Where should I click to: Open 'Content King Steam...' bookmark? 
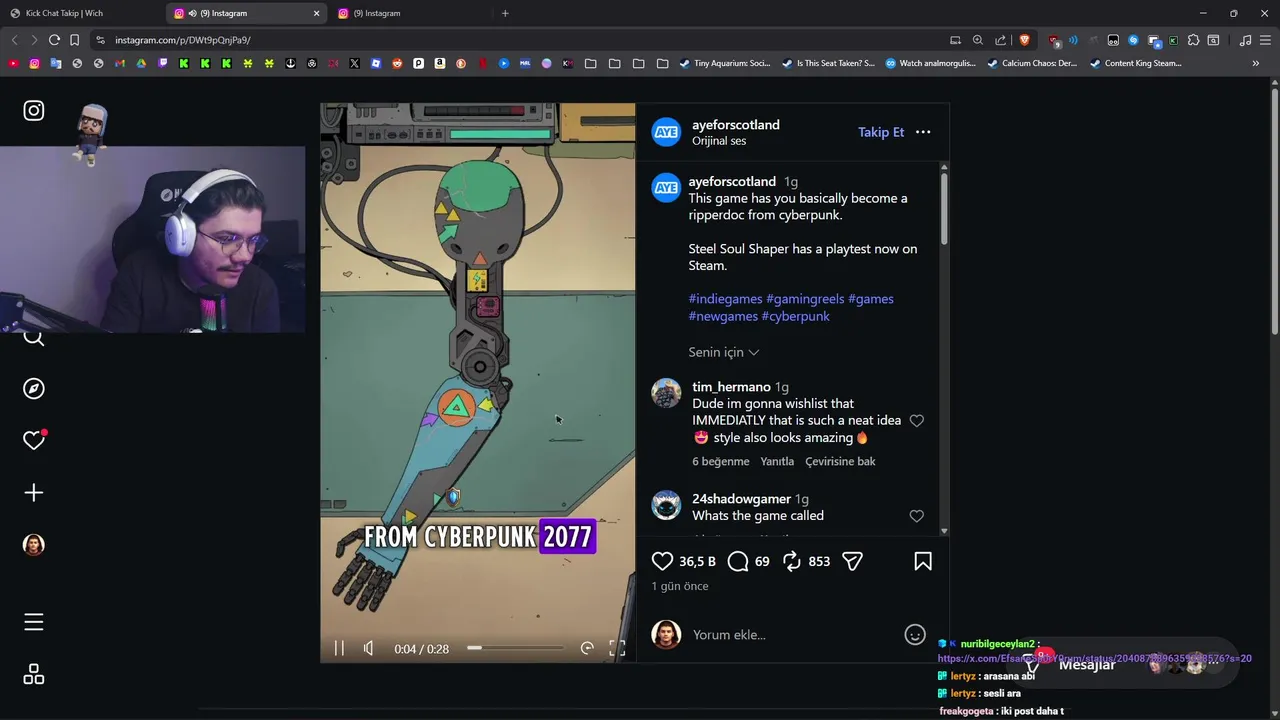1136,63
